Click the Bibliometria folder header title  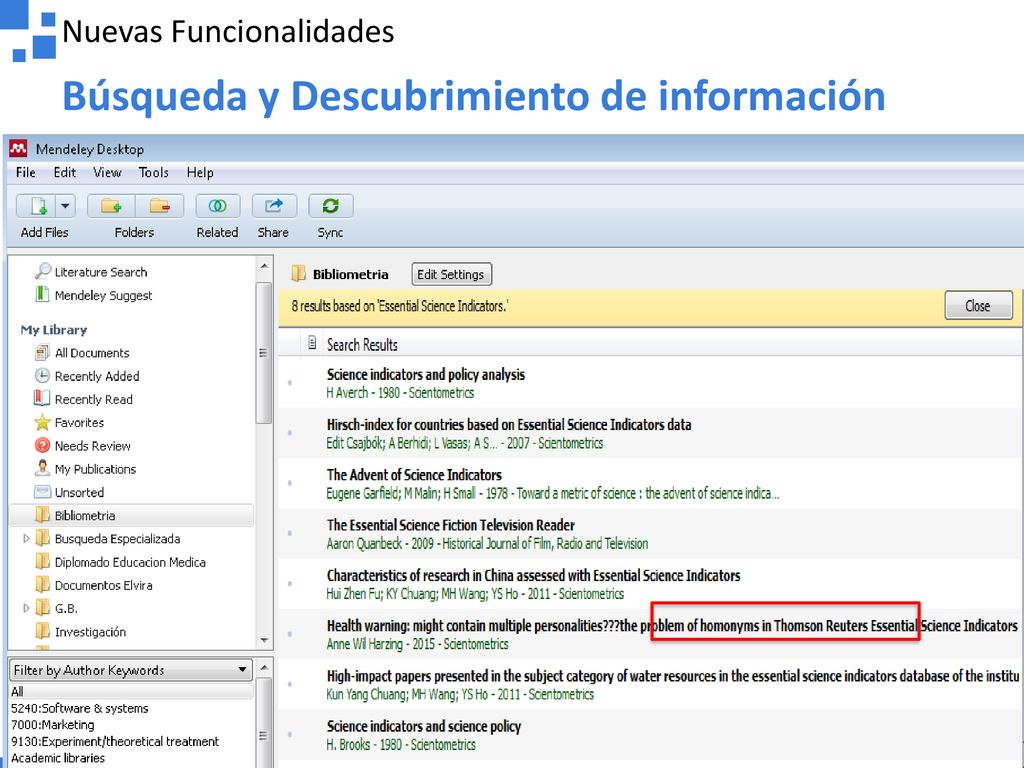(351, 274)
